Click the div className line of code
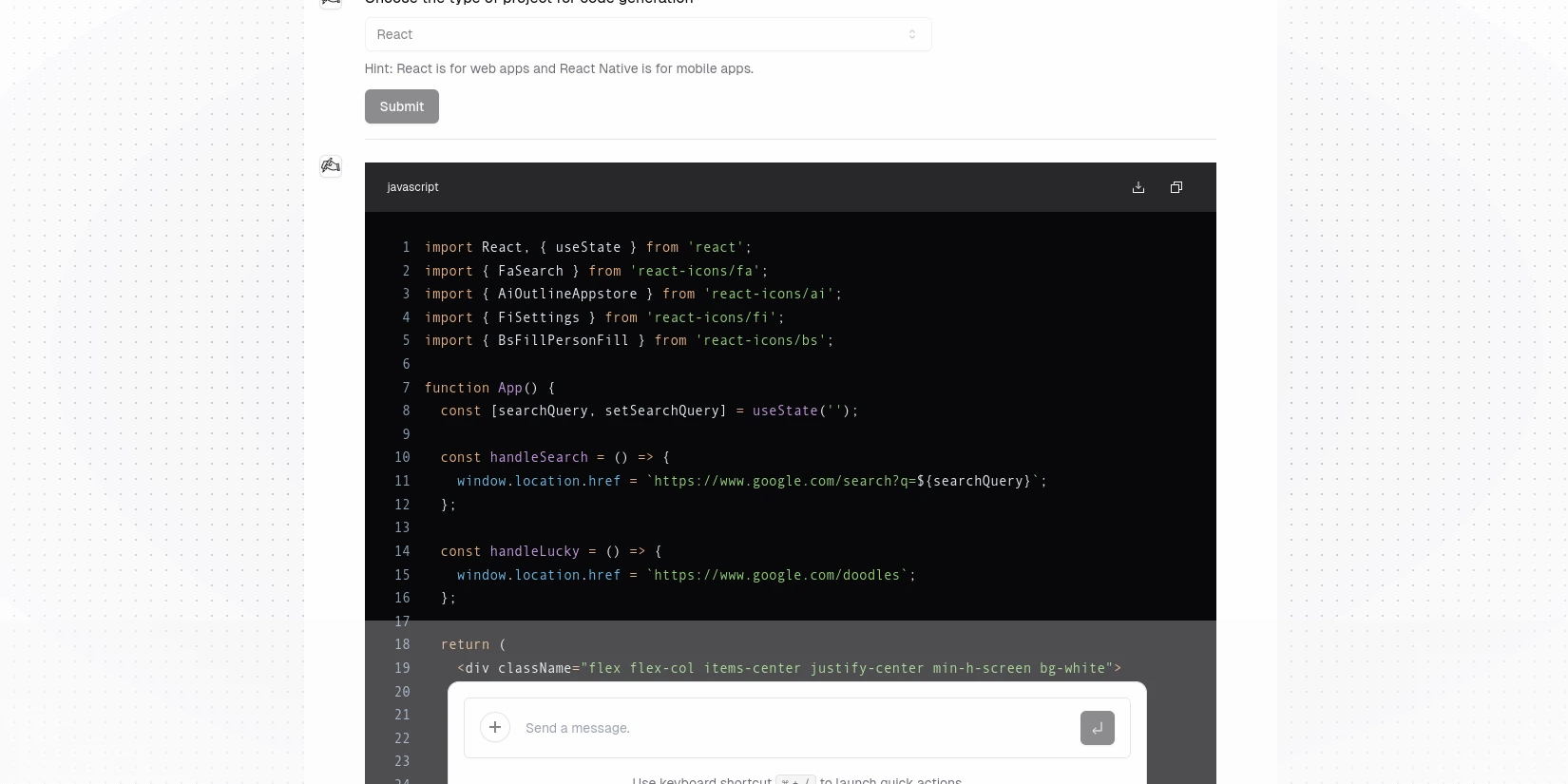 click(789, 668)
